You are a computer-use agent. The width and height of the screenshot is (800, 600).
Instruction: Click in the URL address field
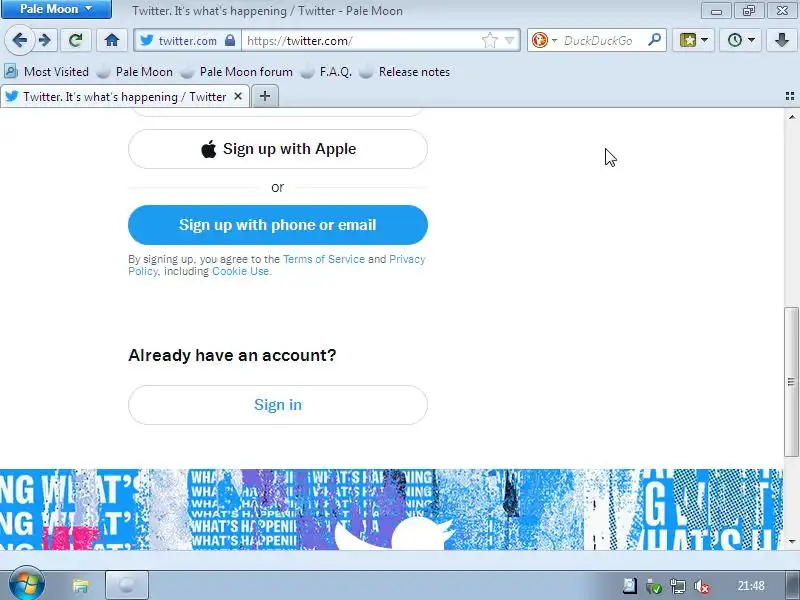coord(362,40)
